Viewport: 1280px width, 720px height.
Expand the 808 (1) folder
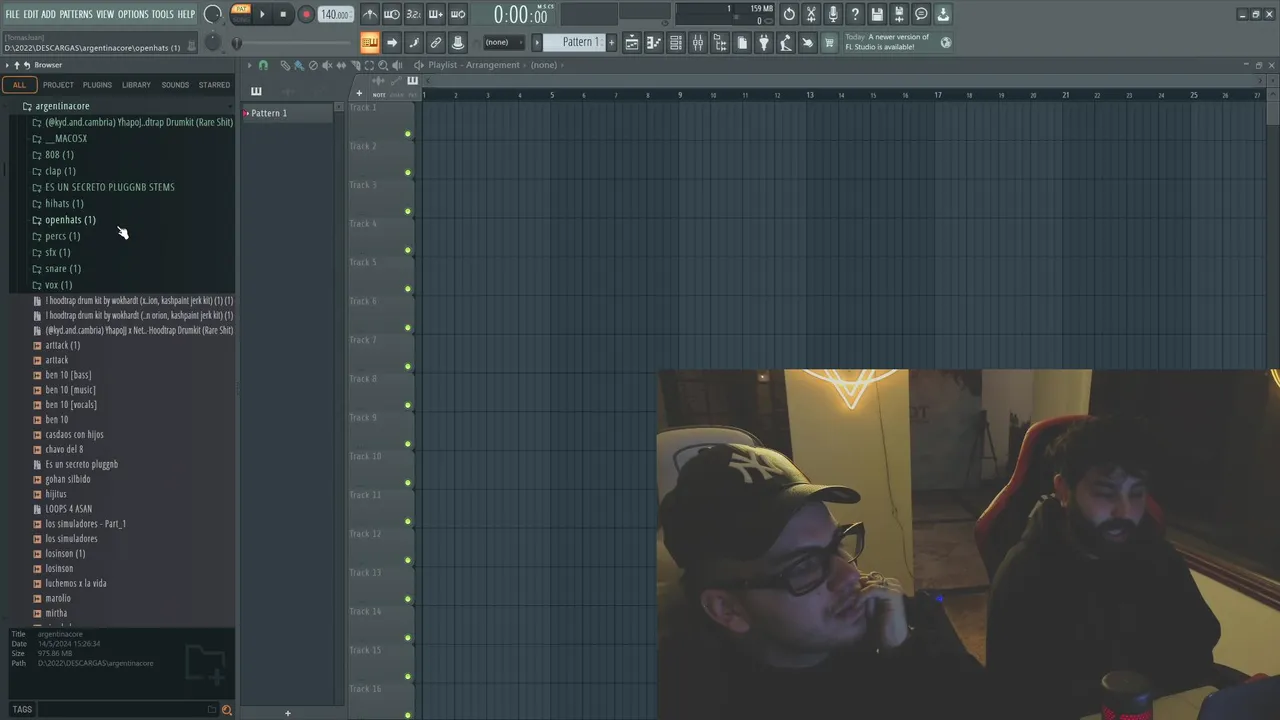click(x=59, y=155)
